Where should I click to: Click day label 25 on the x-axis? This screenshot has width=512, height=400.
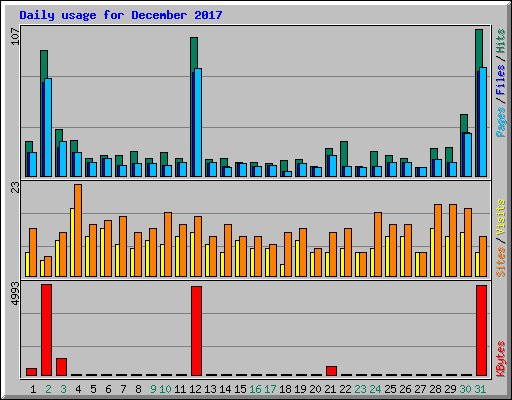pos(390,389)
